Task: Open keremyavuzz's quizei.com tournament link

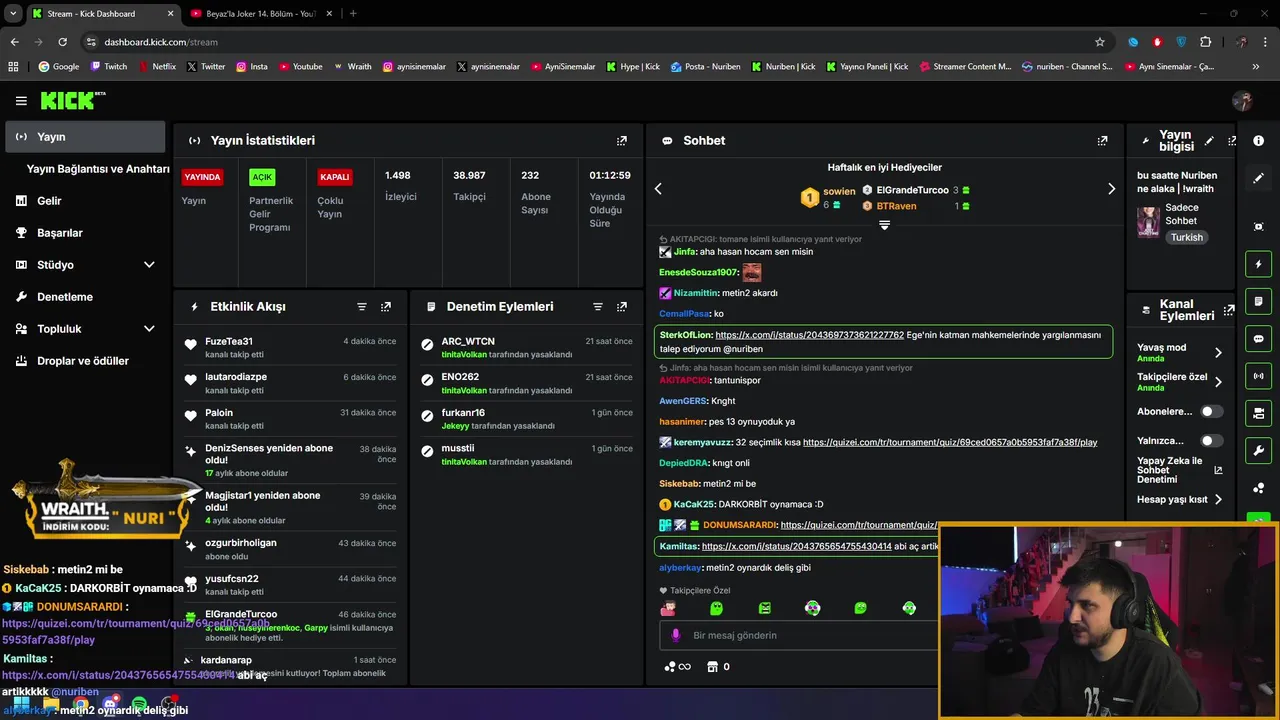Action: pyautogui.click(x=950, y=442)
